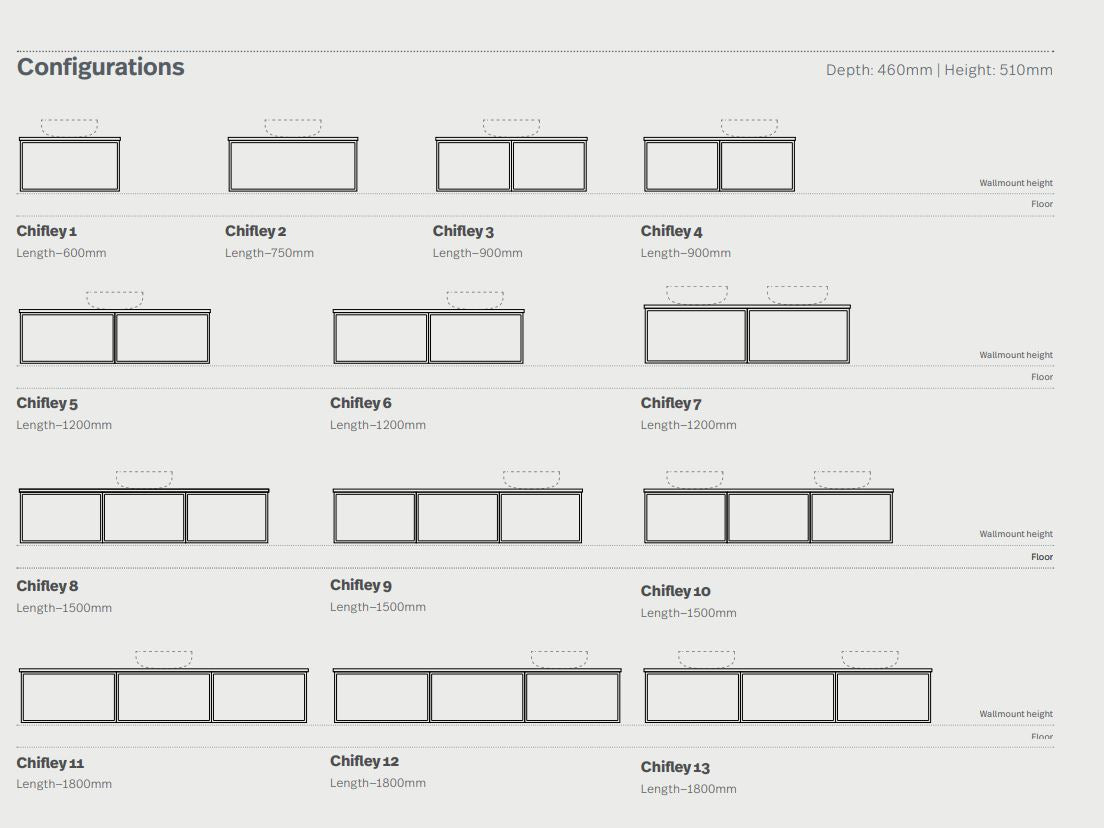Click the left basin on Chifley 13
This screenshot has width=1104, height=828.
[706, 659]
